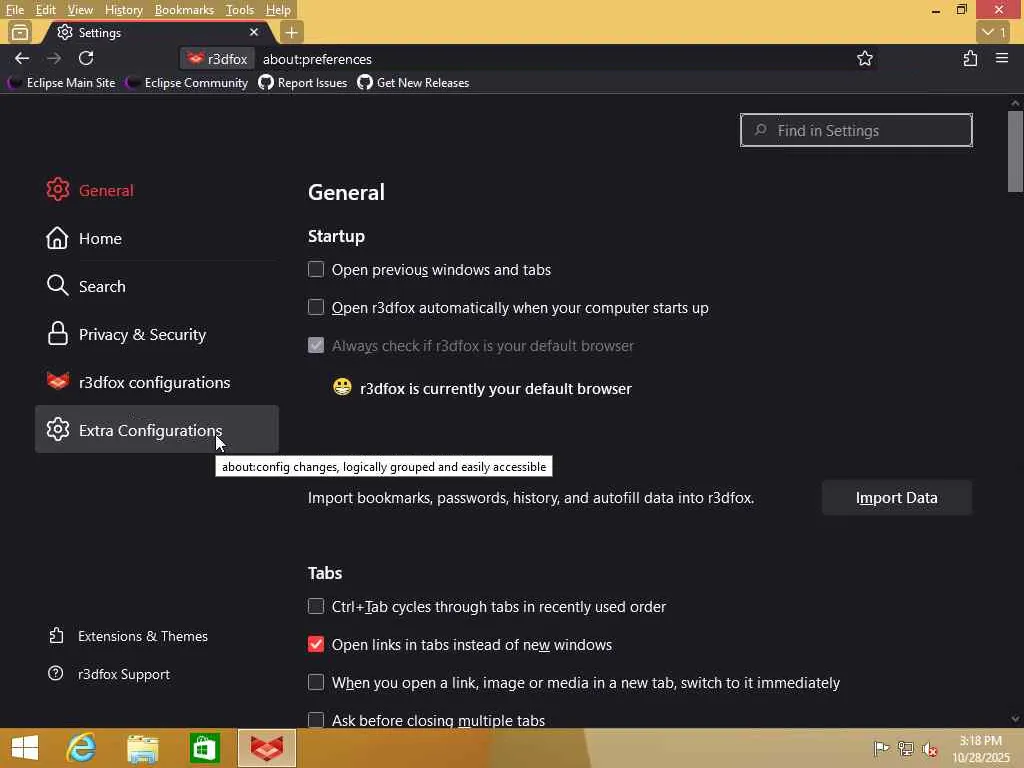Screen dimensions: 1024x768
Task: Focus the Find in Settings search field
Action: pos(856,130)
